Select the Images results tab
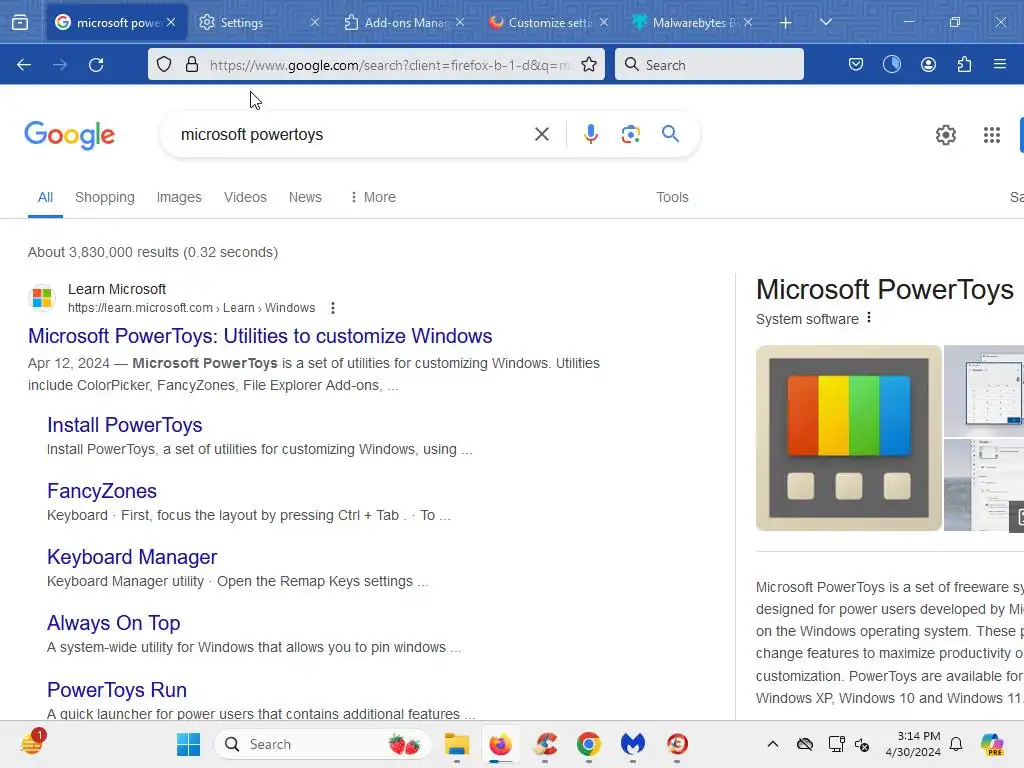 179,197
